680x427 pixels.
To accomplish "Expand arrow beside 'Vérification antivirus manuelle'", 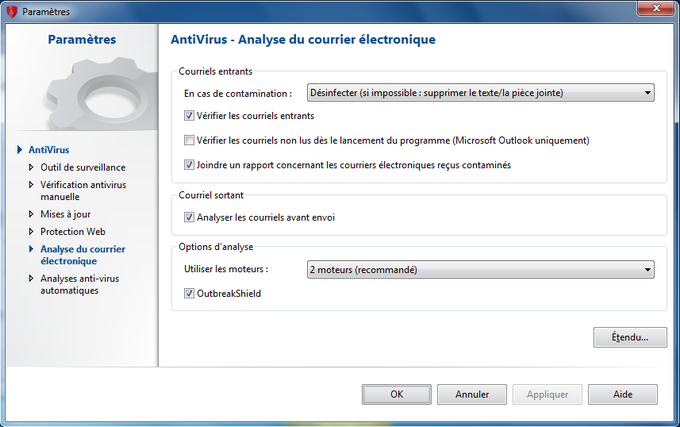I will click(x=31, y=184).
